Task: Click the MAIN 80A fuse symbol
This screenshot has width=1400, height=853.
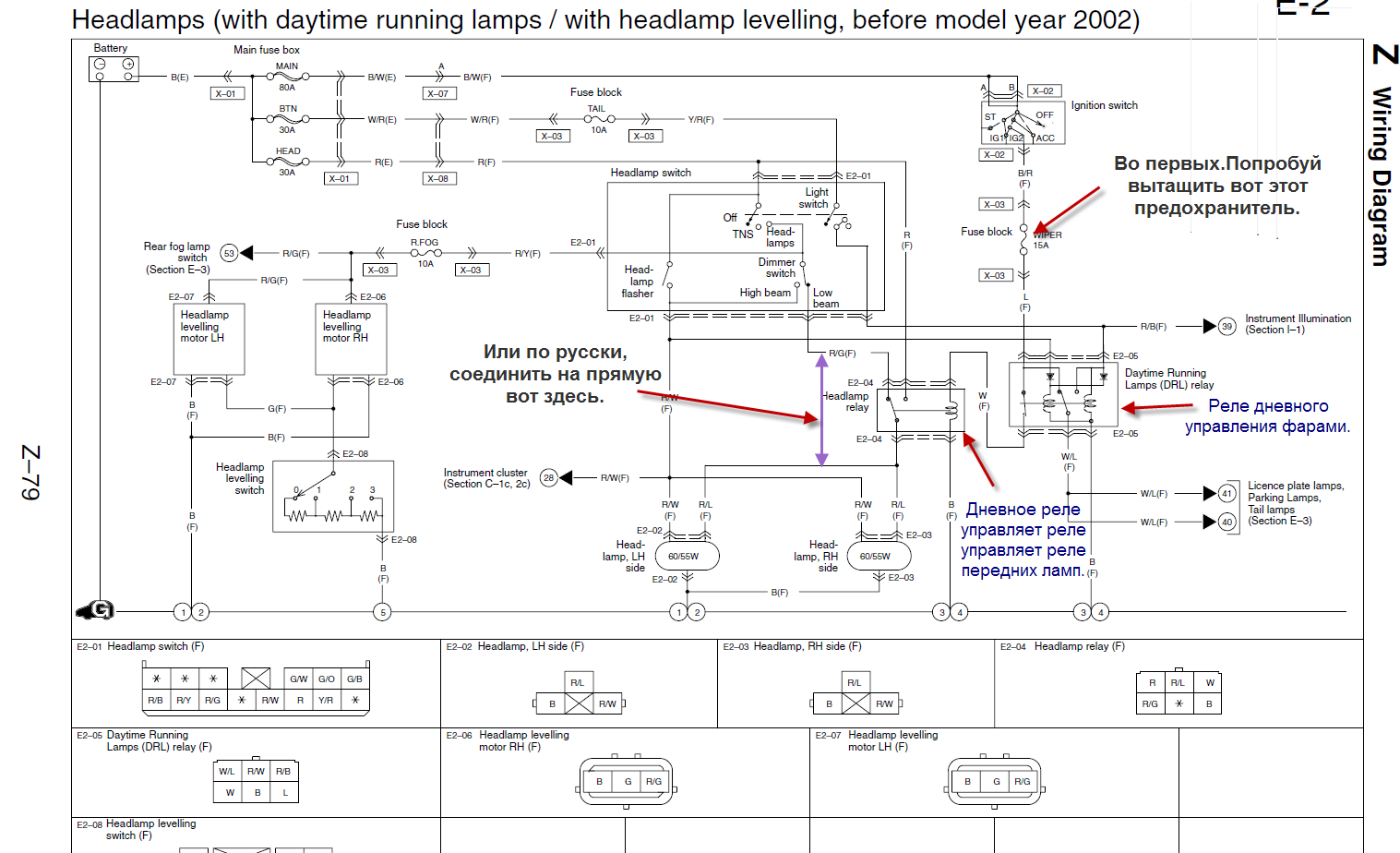Action: click(287, 78)
